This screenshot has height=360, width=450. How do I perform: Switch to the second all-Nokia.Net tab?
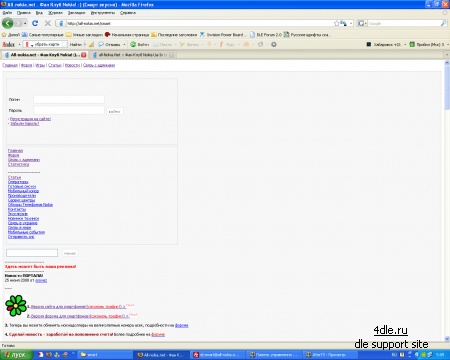(133, 55)
